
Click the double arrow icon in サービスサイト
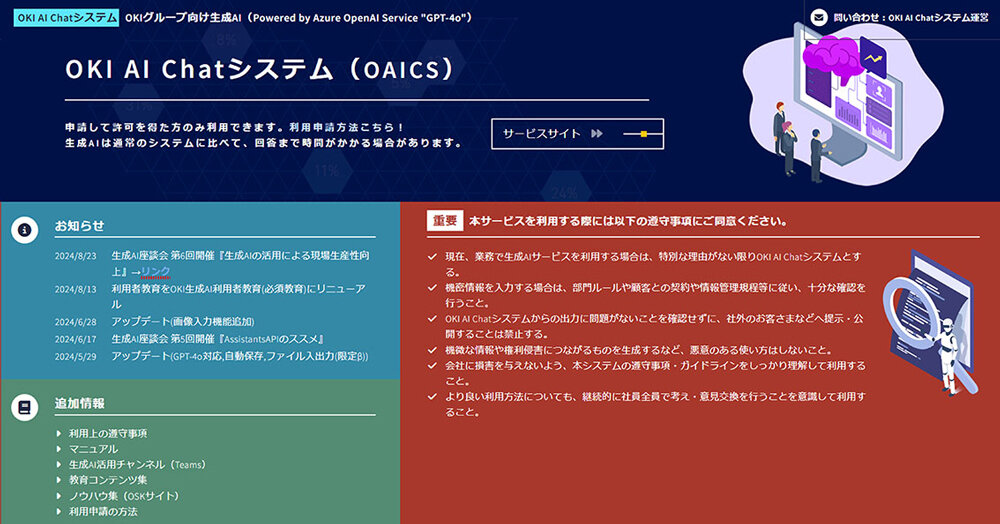click(597, 133)
